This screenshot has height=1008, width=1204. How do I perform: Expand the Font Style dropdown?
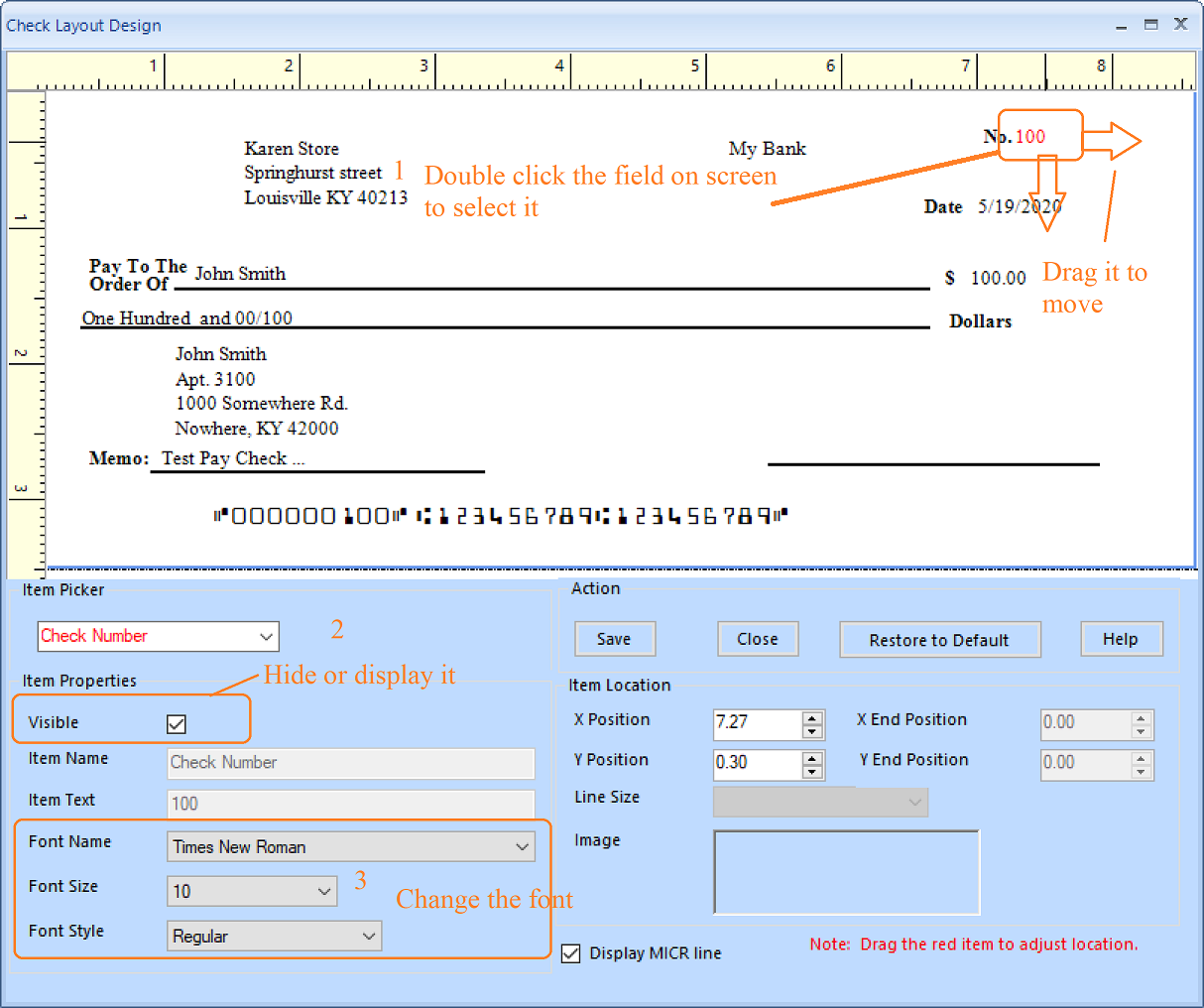click(368, 937)
